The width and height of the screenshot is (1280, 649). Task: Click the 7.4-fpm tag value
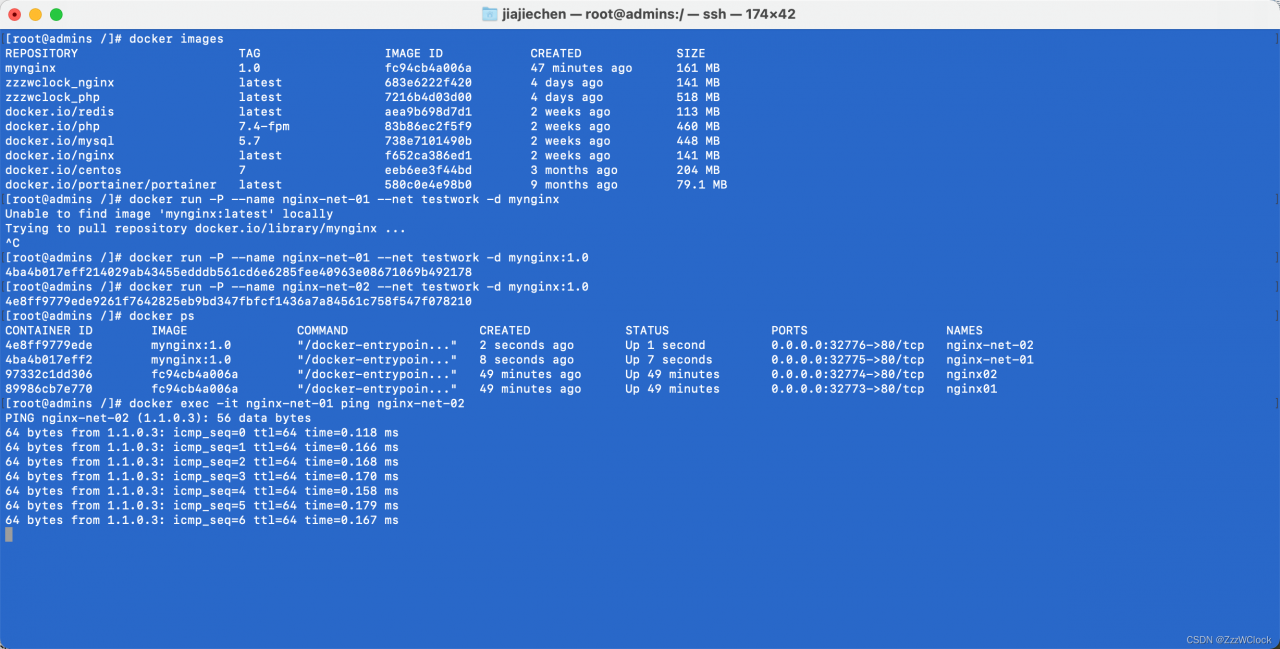pyautogui.click(x=264, y=127)
